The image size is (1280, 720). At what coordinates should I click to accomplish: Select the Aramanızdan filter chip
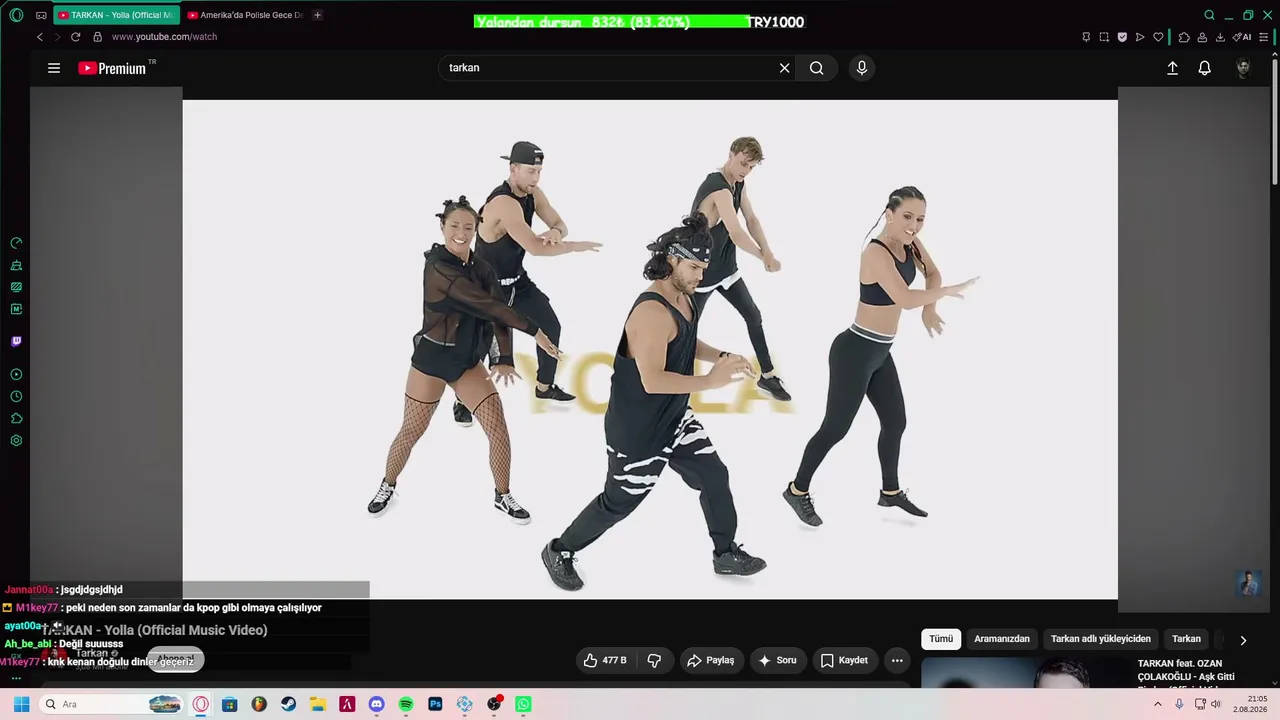(x=1002, y=639)
